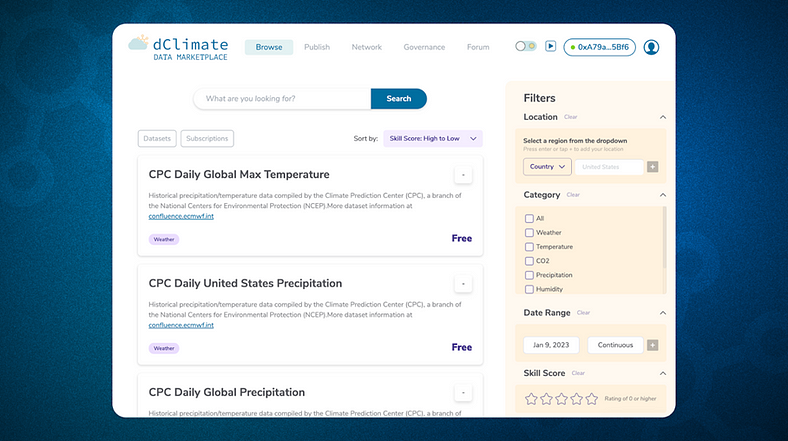This screenshot has height=441, width=788.
Task: Check the Precipitation category checkbox
Action: [529, 275]
